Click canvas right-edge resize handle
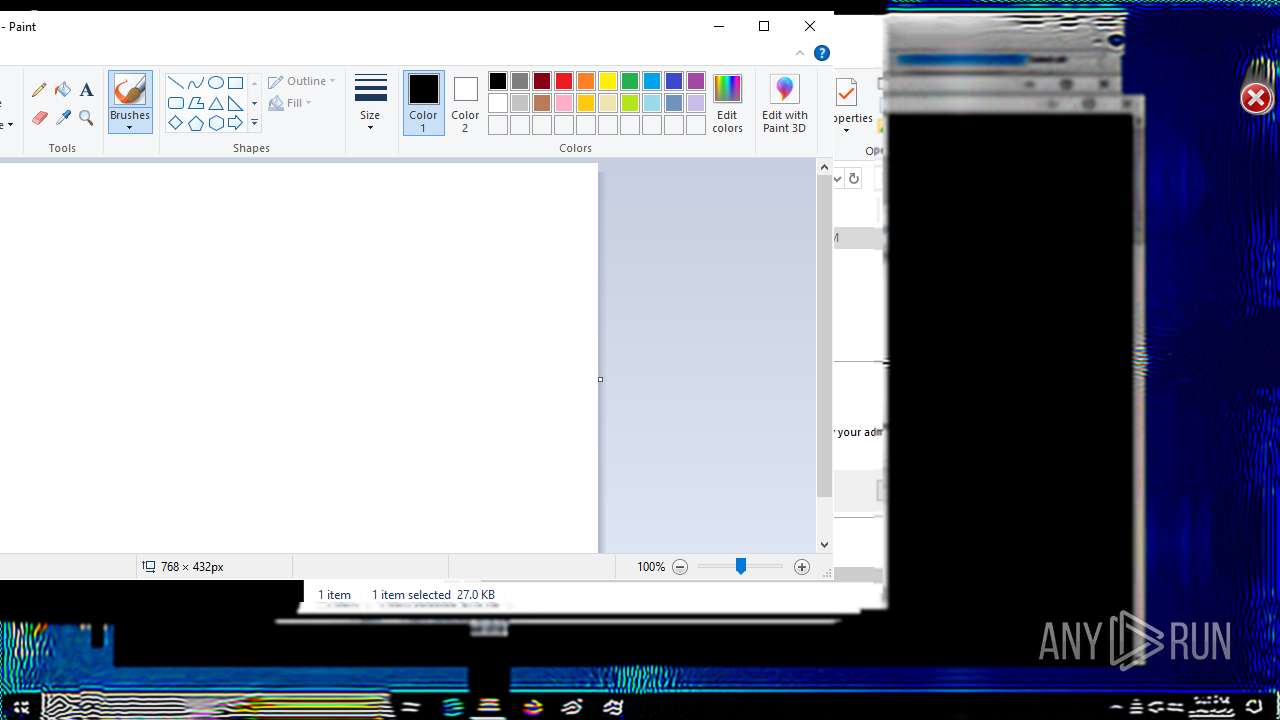Viewport: 1280px width, 720px height. [x=600, y=379]
